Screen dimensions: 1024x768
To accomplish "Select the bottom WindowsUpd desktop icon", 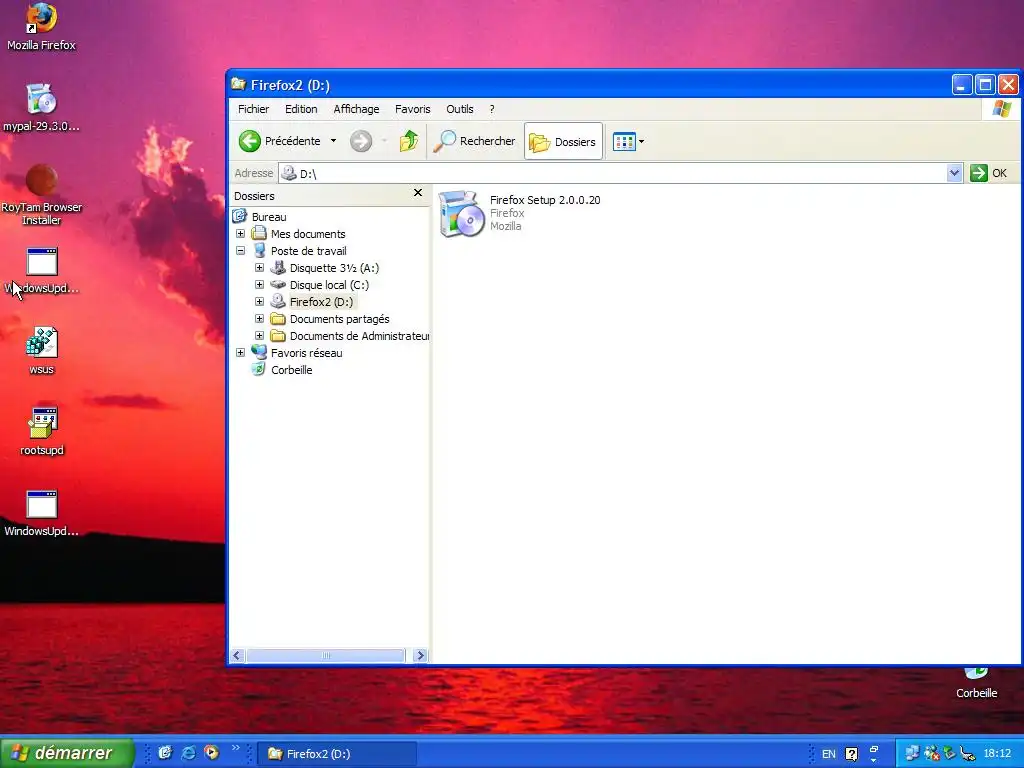I will [x=41, y=513].
